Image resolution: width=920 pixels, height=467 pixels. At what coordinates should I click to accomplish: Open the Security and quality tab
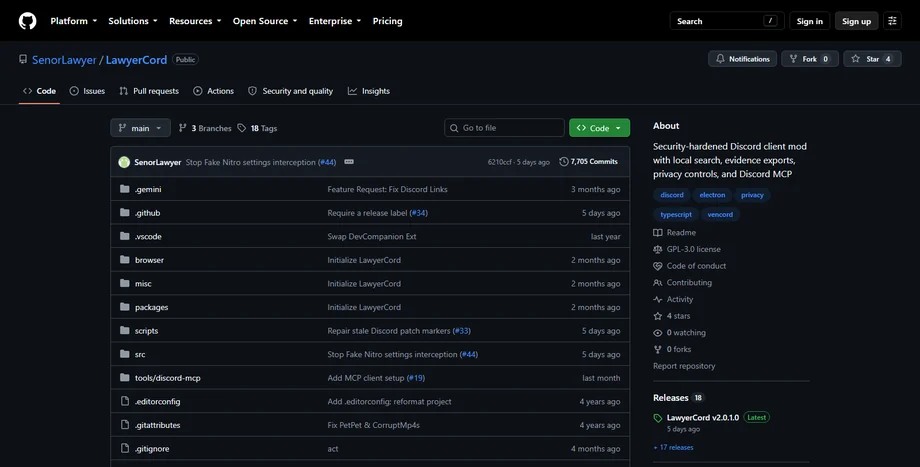(x=290, y=91)
